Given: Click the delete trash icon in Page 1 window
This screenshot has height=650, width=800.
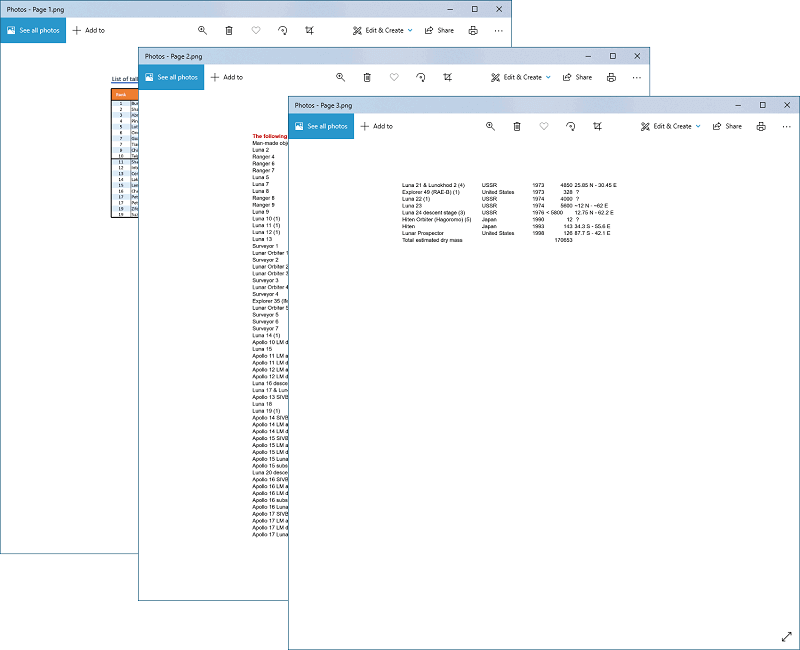Looking at the screenshot, I should (x=229, y=30).
